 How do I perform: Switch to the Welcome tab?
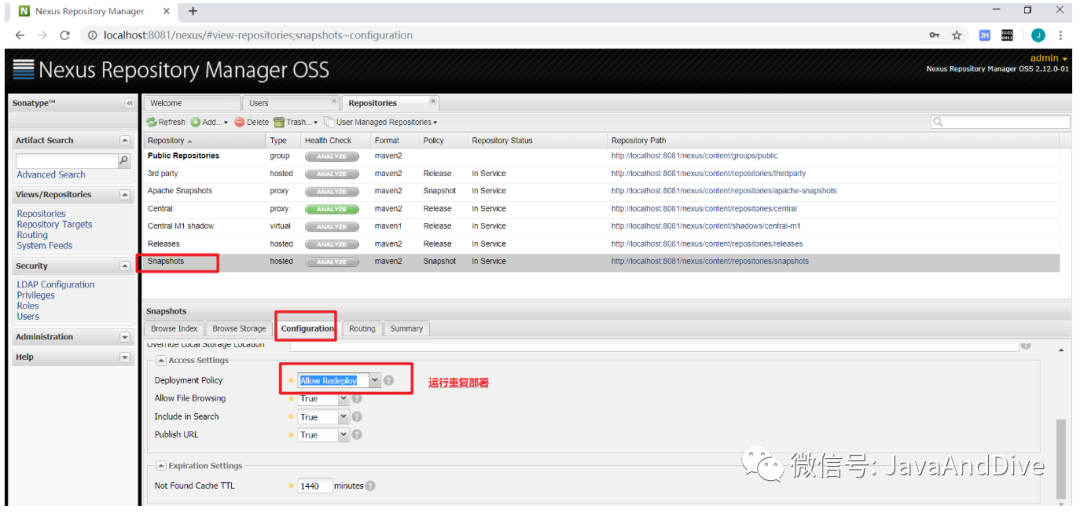click(x=191, y=103)
